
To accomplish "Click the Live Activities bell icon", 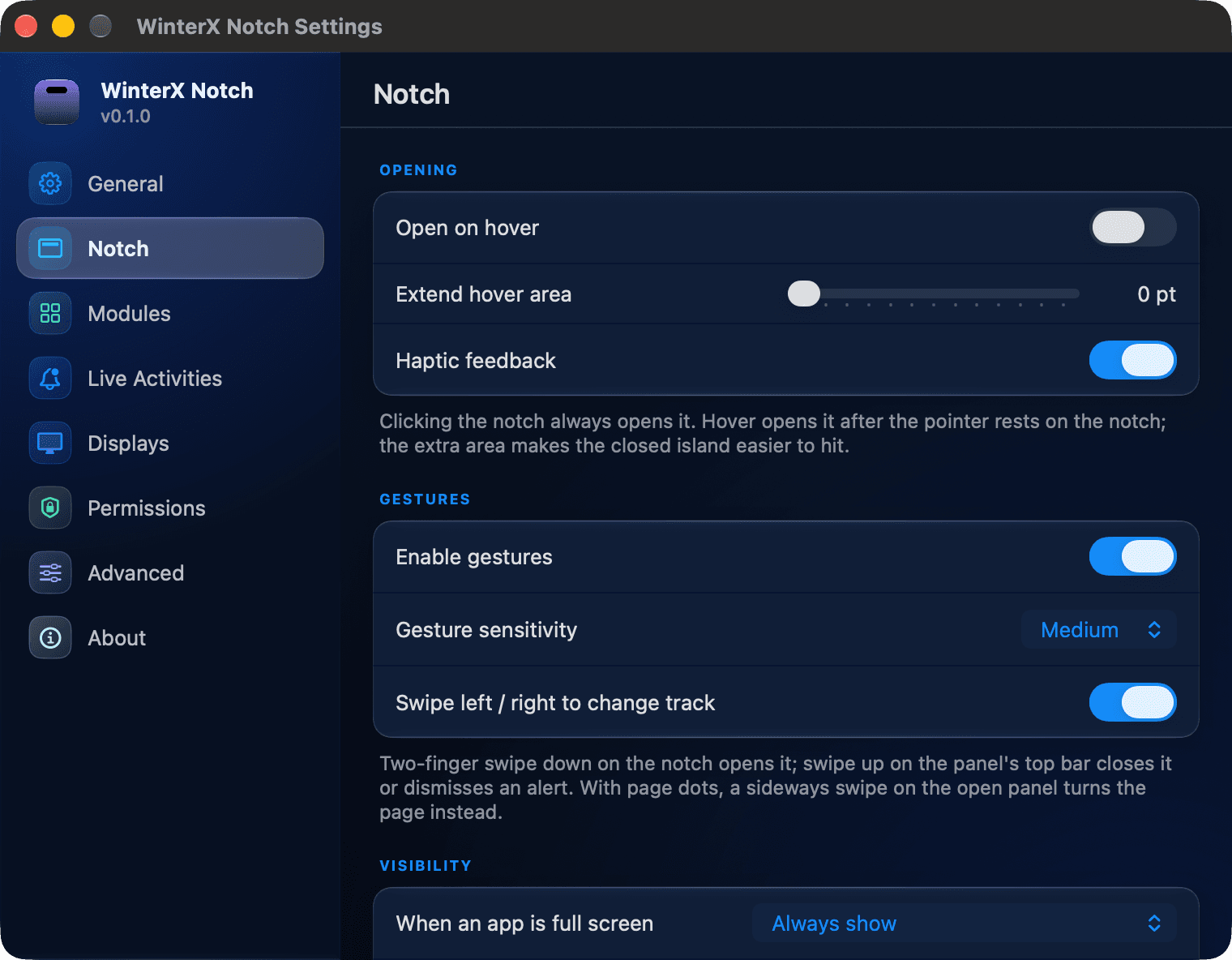I will coord(50,378).
